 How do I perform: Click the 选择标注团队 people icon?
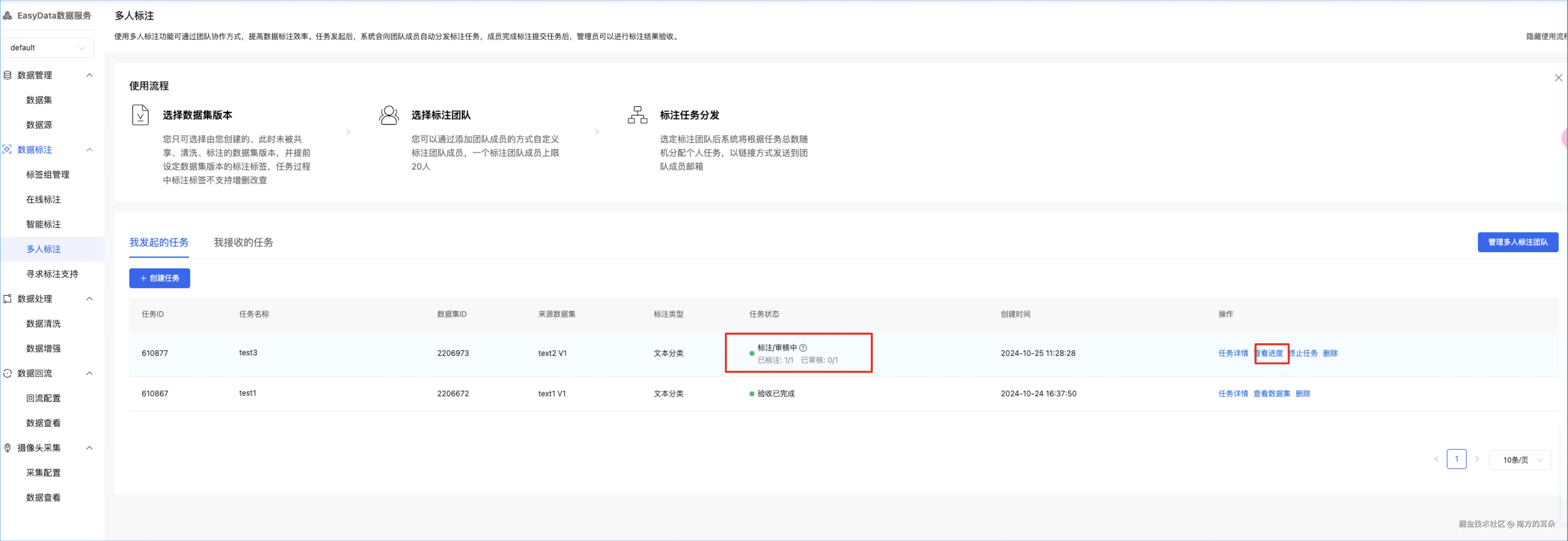coord(388,115)
